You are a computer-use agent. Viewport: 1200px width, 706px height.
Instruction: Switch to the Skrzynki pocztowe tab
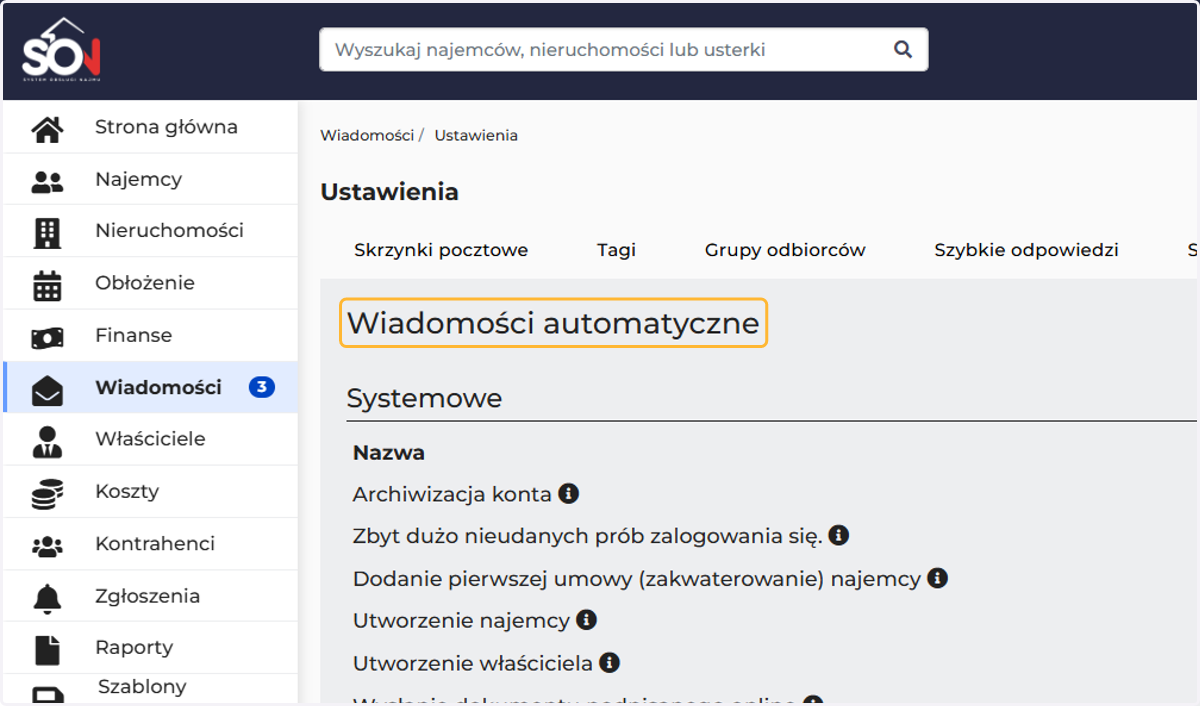(441, 250)
